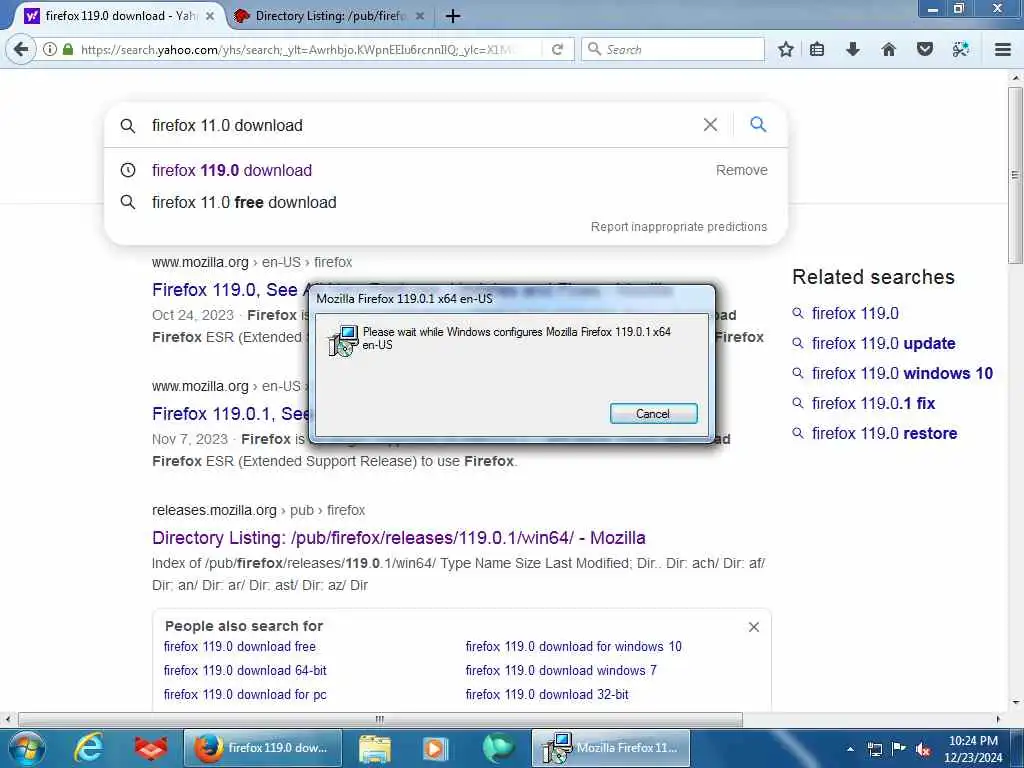Click the scroll right arrow

998,719
